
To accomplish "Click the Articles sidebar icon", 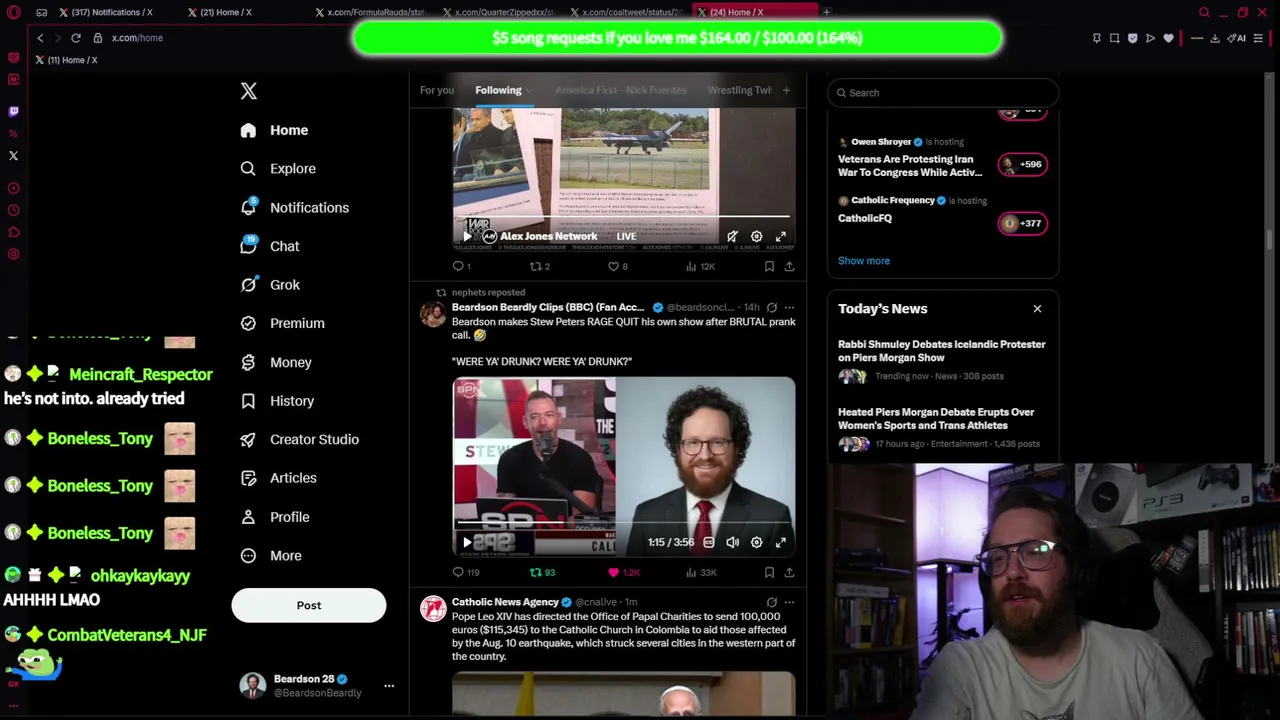I will (248, 478).
